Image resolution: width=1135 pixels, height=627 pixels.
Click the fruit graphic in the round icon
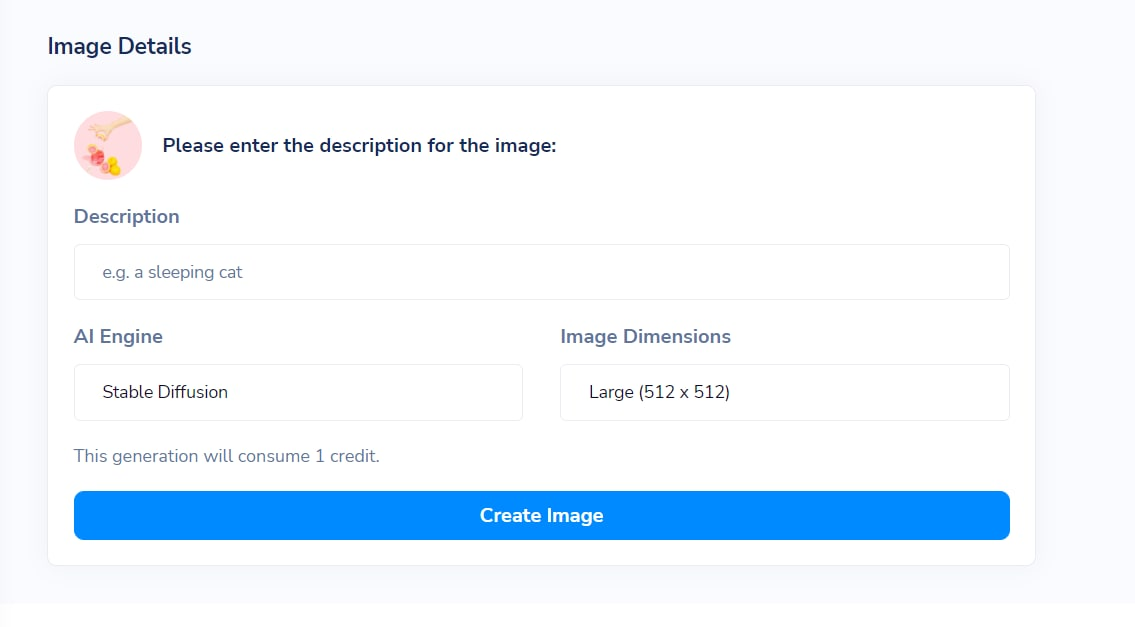click(x=104, y=161)
